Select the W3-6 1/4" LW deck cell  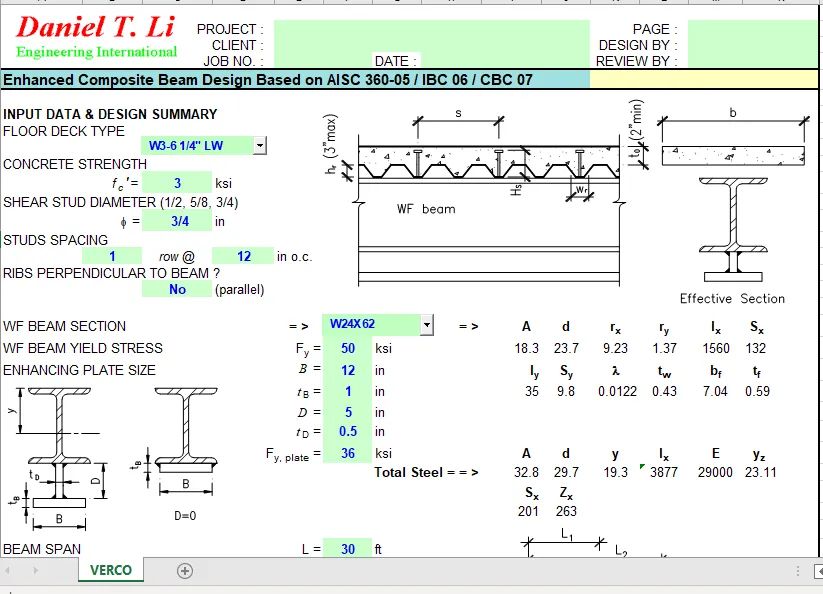[x=197, y=145]
